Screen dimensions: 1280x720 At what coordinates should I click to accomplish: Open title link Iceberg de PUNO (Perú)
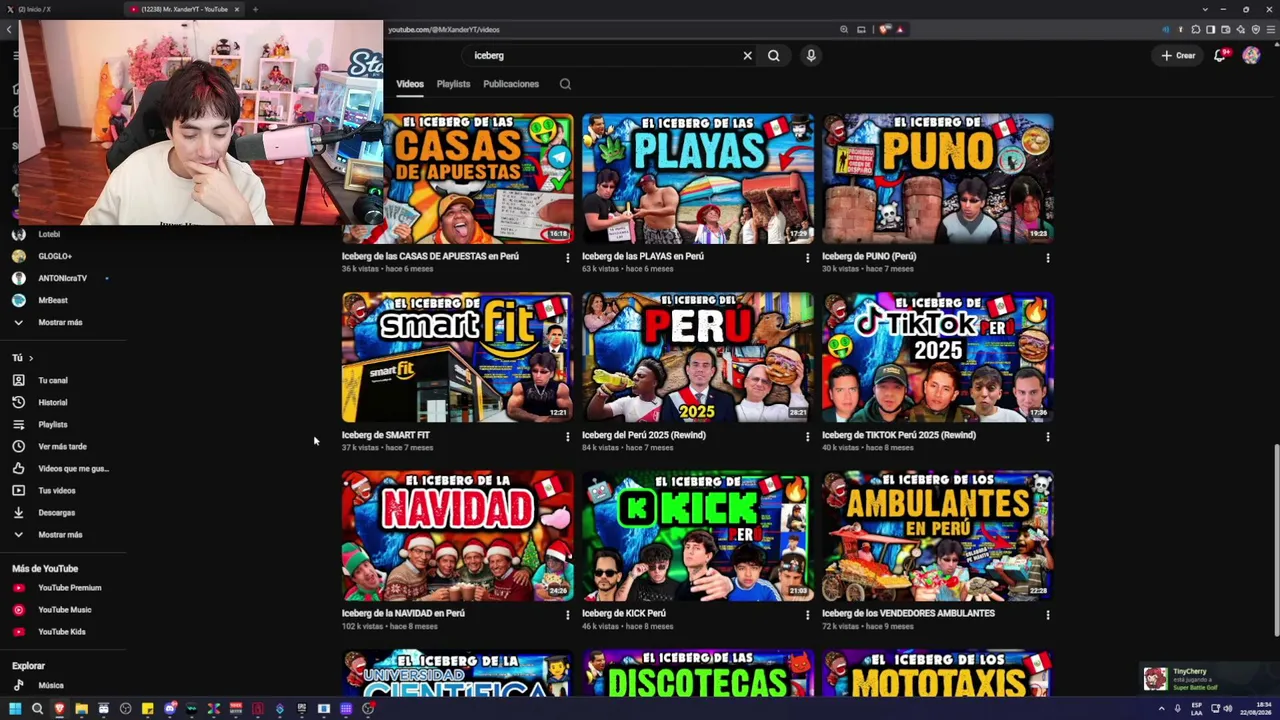[x=869, y=256]
